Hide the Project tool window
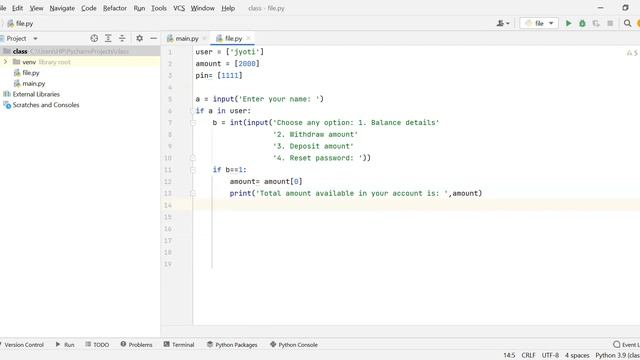The height and width of the screenshot is (360, 640). coord(153,38)
